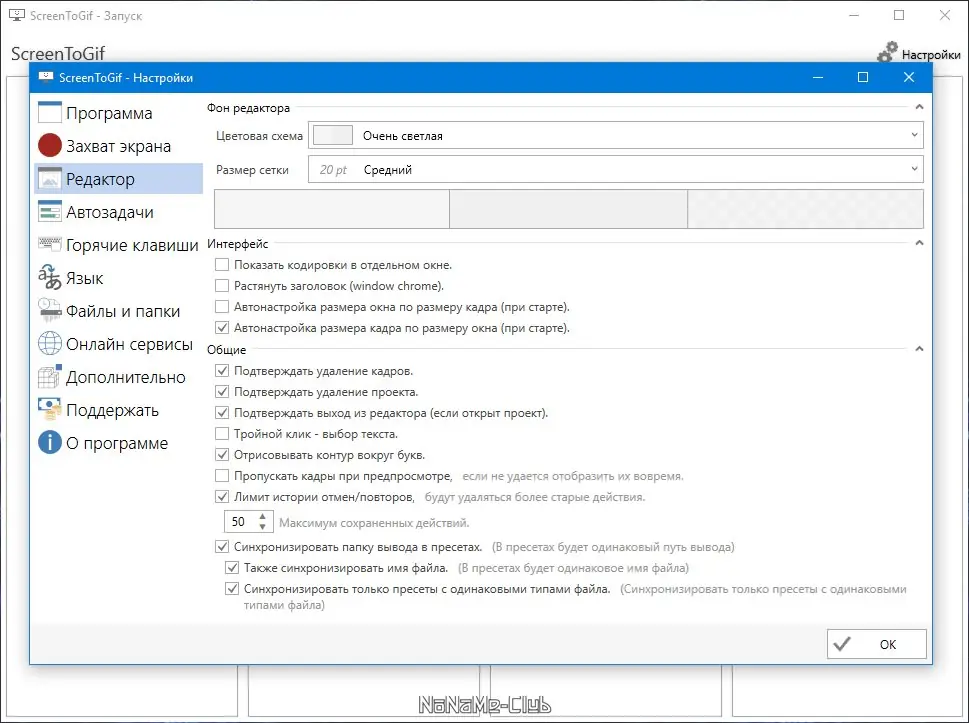The width and height of the screenshot is (969, 723).
Task: Click the gears icon next to Настройки in main window
Action: click(887, 53)
